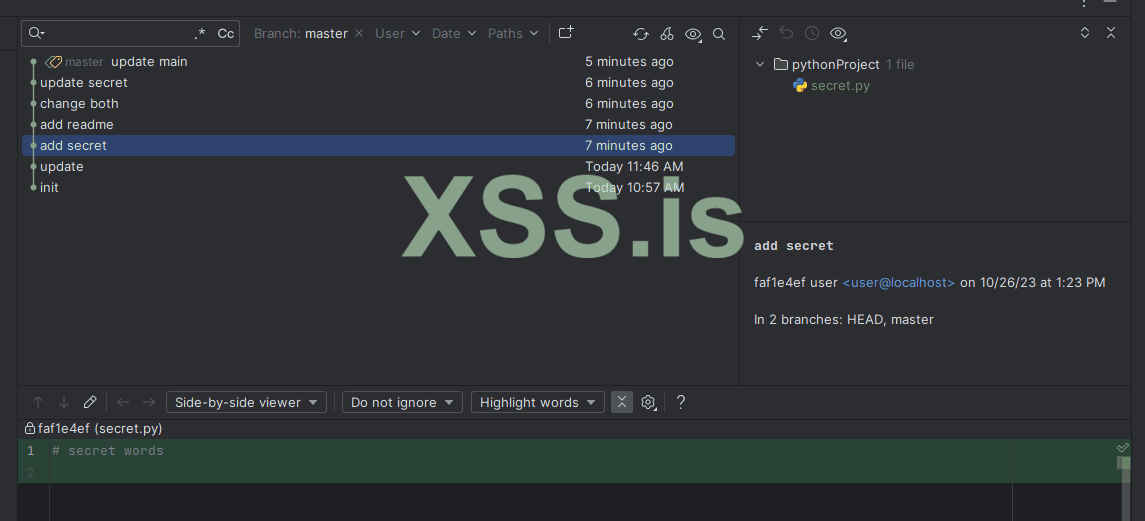Screen dimensions: 1145x521
Task: Click the Go to hash/branch/tag search icon
Action: tap(719, 34)
